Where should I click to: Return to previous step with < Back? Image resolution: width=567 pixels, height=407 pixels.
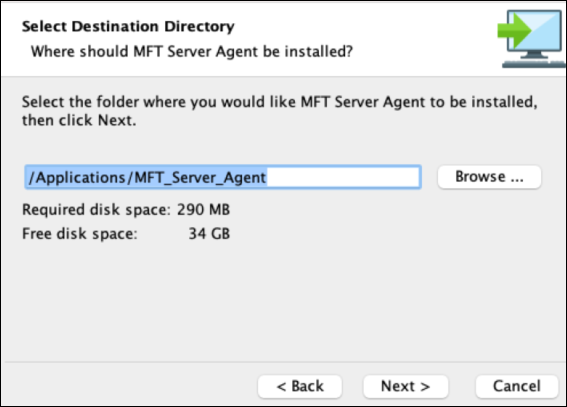click(300, 386)
